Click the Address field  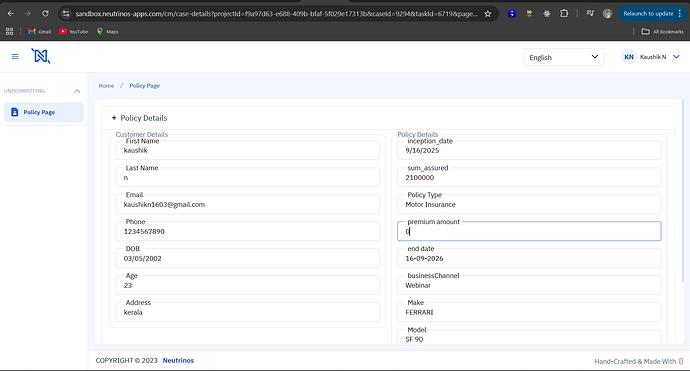(247, 312)
